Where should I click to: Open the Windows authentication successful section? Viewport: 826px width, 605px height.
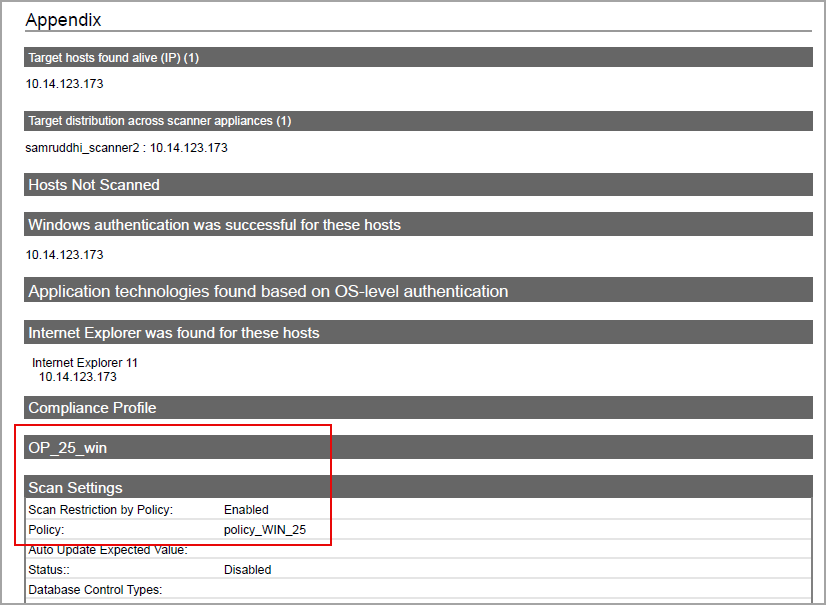point(213,224)
